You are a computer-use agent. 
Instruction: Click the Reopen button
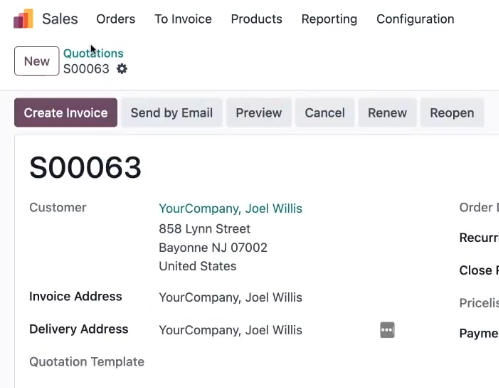(452, 113)
